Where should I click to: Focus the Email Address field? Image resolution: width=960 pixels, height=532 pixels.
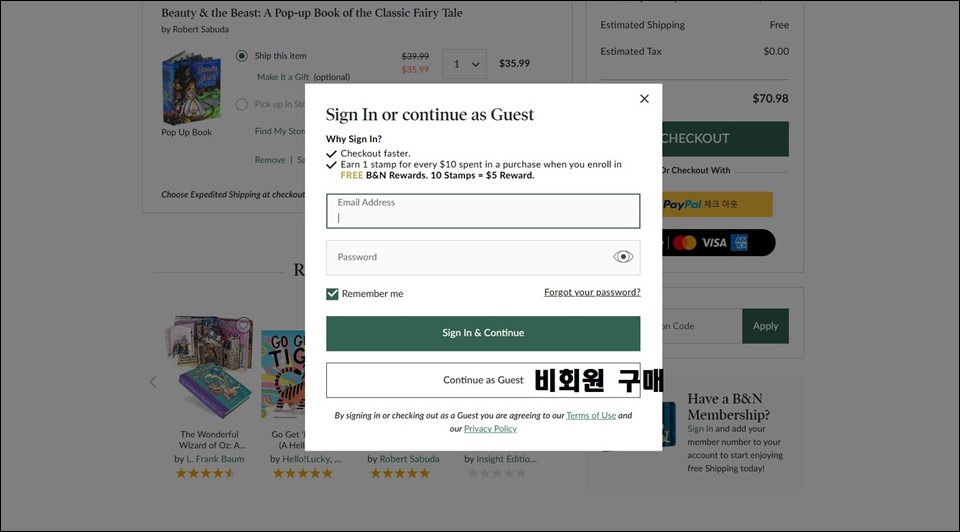[x=483, y=211]
